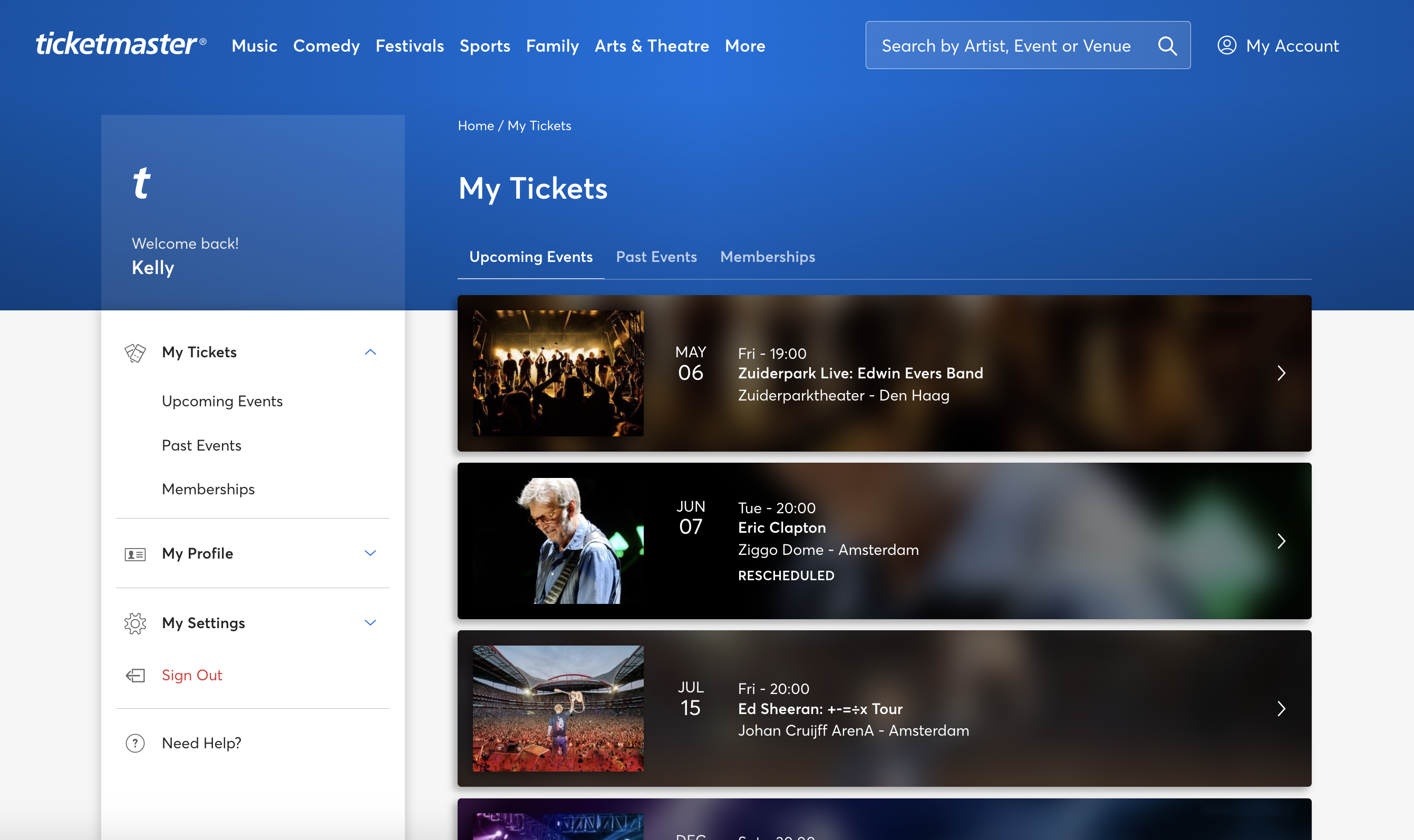
Task: Click the Home breadcrumb link
Action: pyautogui.click(x=476, y=125)
